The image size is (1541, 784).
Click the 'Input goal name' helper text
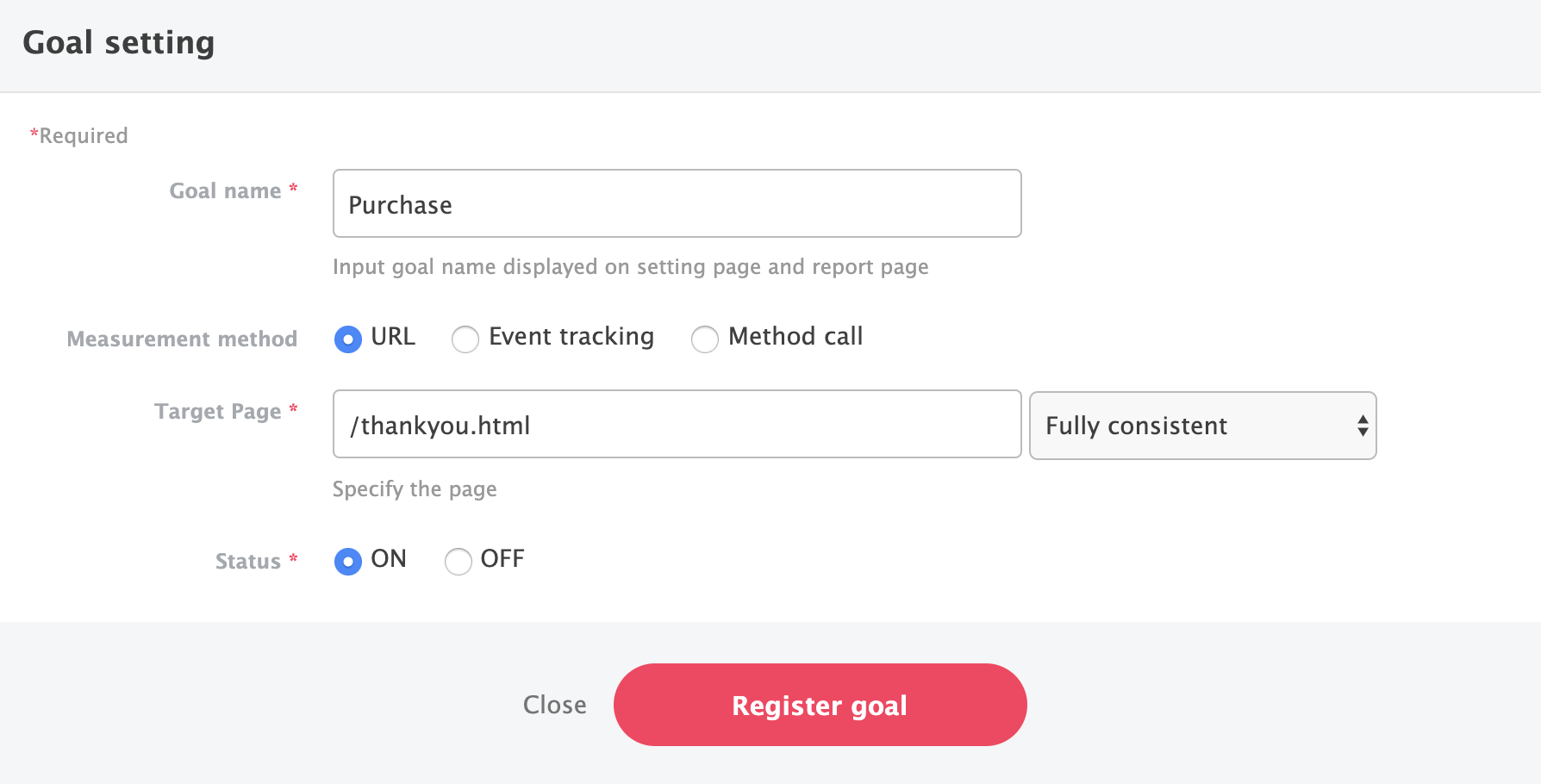[630, 267]
